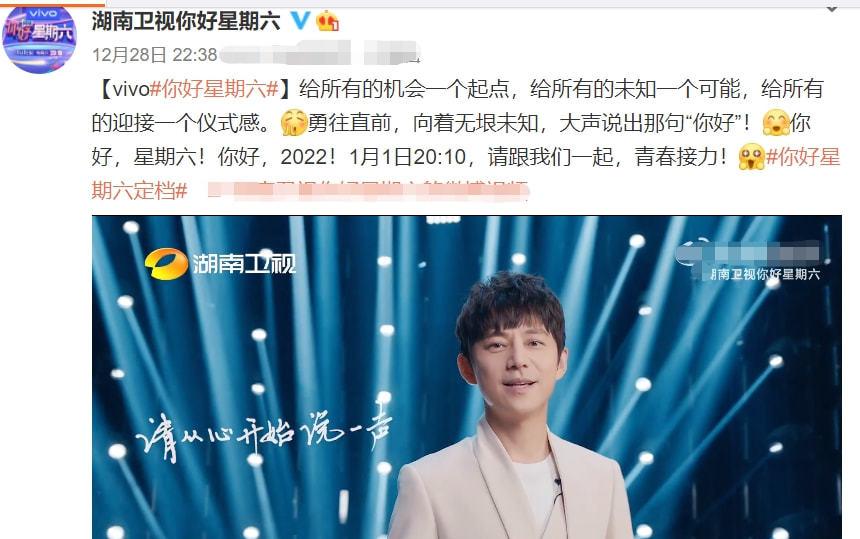Open the username 湖南卫视你好星期六 link
This screenshot has height=539, width=860.
click(186, 21)
